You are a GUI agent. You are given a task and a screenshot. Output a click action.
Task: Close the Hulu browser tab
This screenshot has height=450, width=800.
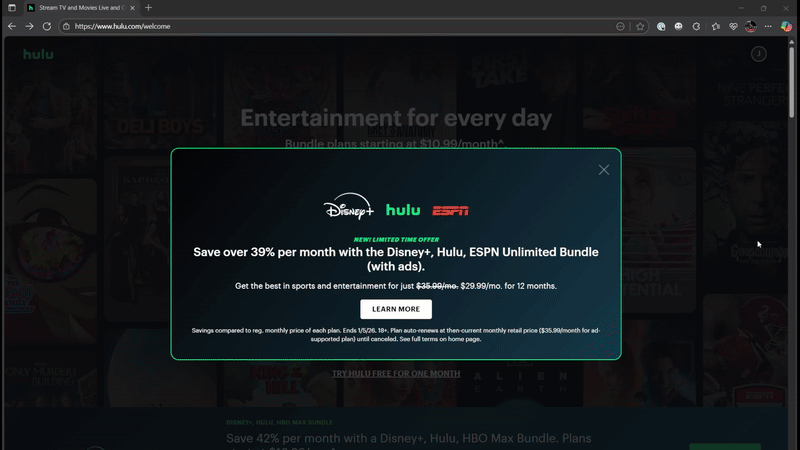[132, 8]
